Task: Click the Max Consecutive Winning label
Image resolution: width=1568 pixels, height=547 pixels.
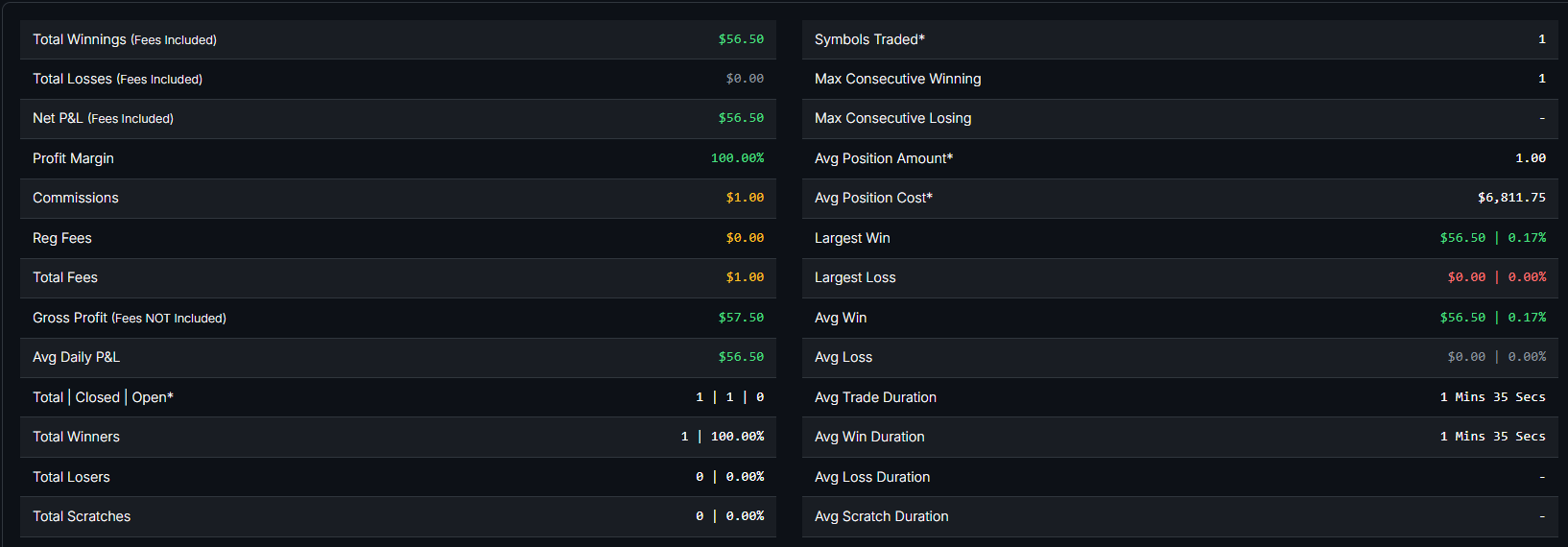Action: click(897, 79)
